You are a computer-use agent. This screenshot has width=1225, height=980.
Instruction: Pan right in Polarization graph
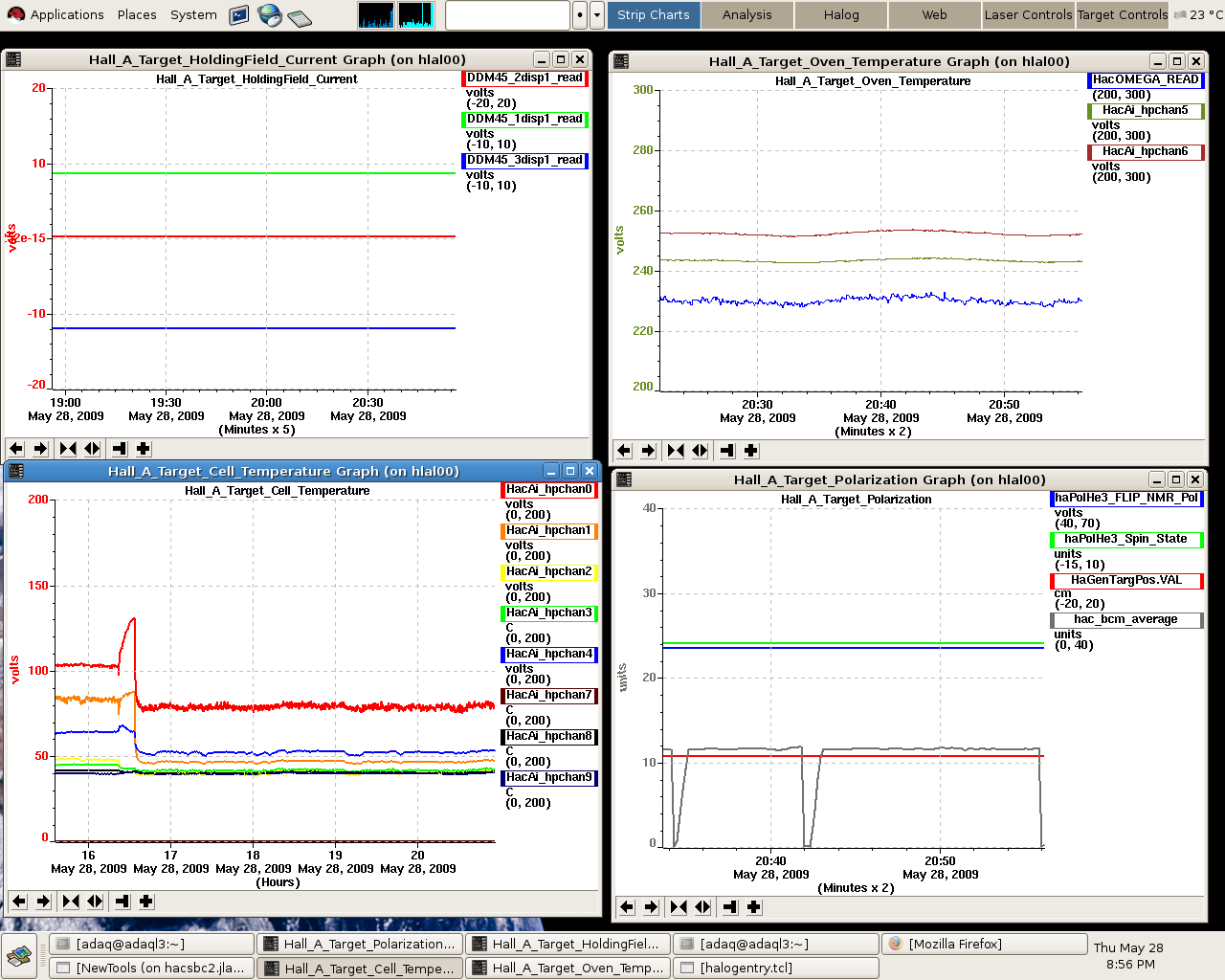point(651,907)
